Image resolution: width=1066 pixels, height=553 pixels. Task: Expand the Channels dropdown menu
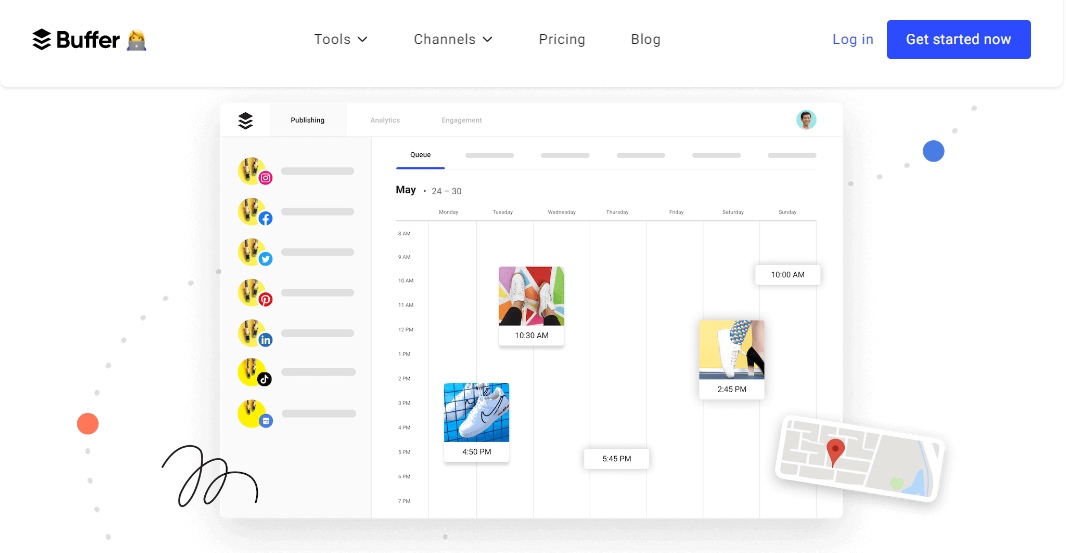click(x=453, y=39)
